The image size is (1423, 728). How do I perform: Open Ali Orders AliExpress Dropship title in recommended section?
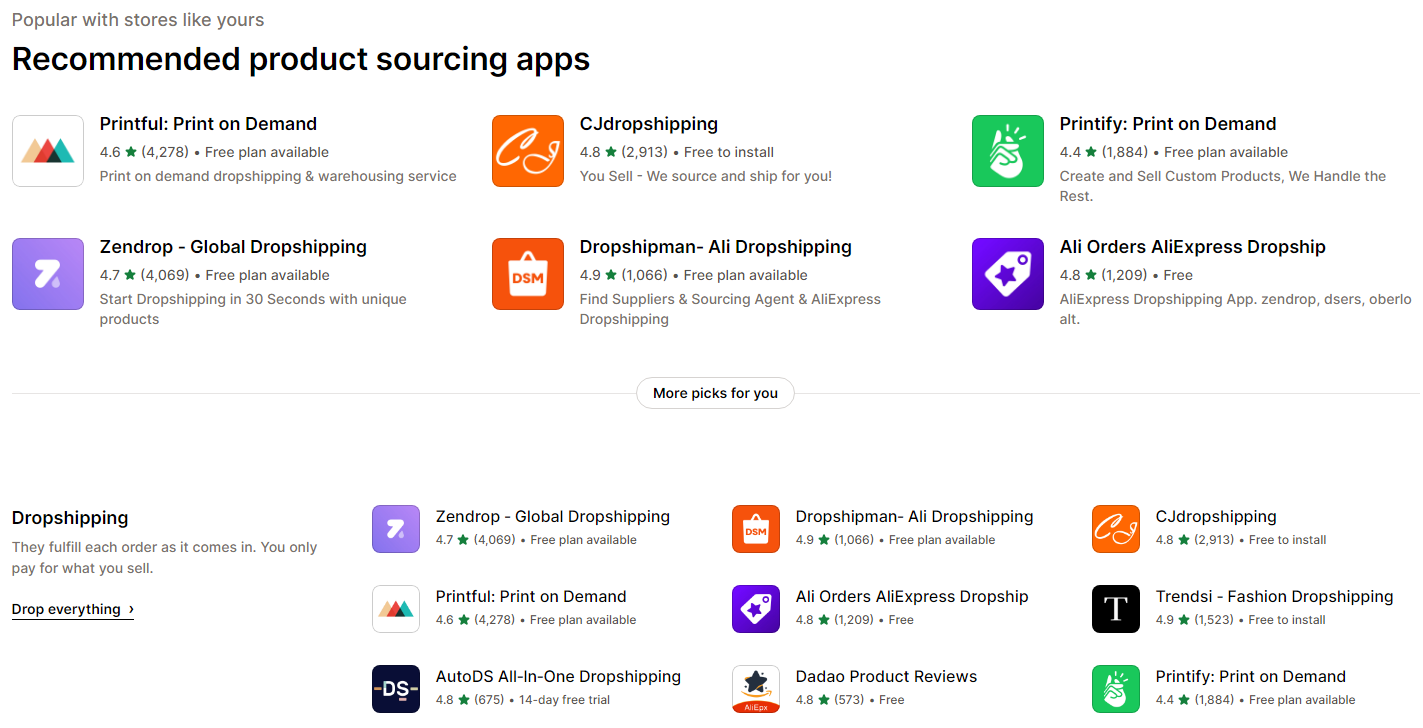1193,247
